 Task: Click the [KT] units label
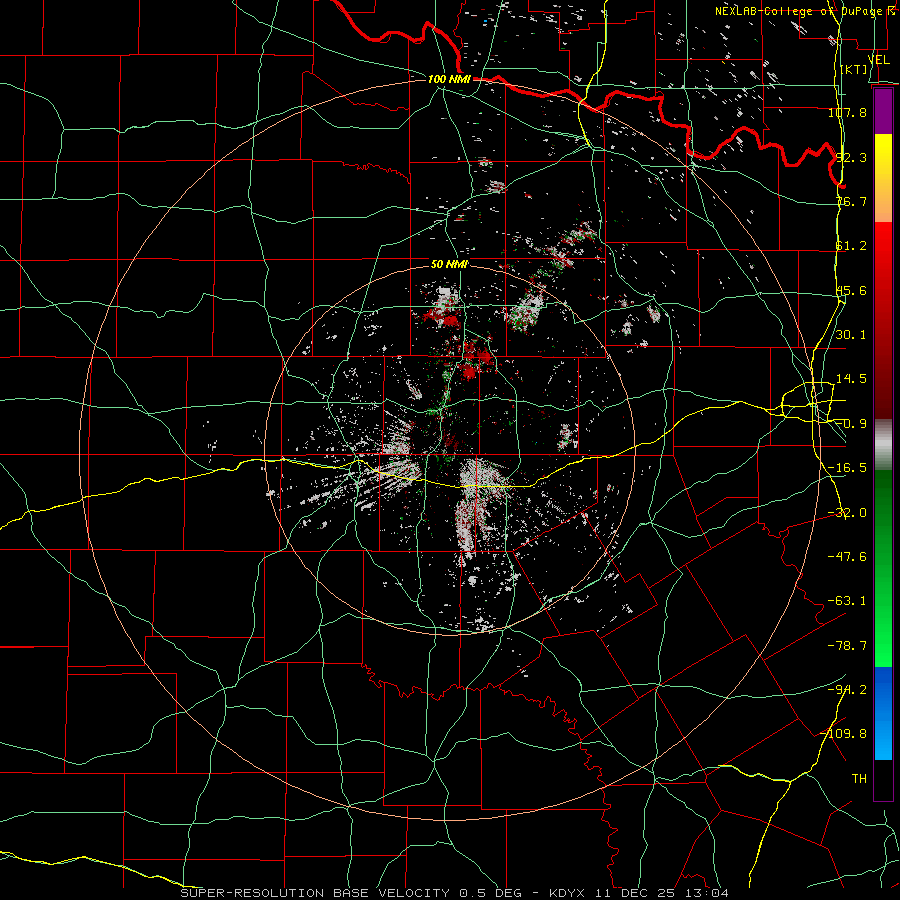tap(854, 69)
